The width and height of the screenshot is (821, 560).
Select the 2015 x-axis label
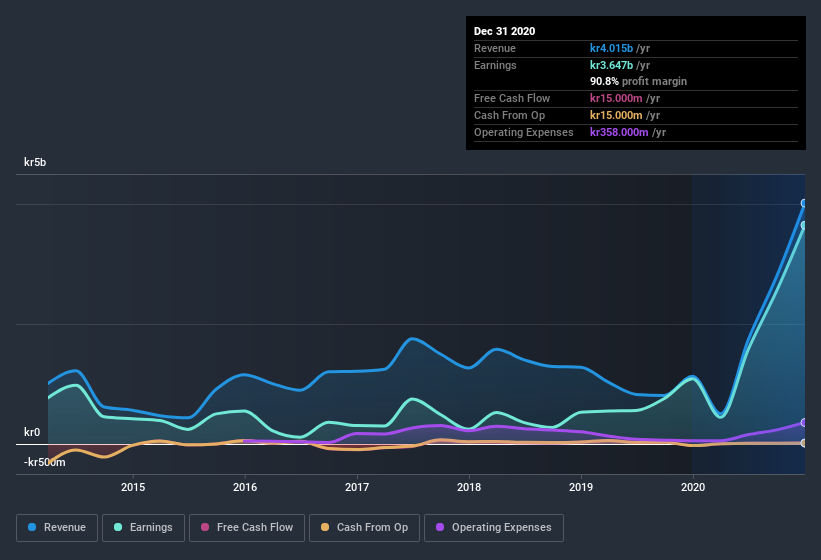[133, 488]
